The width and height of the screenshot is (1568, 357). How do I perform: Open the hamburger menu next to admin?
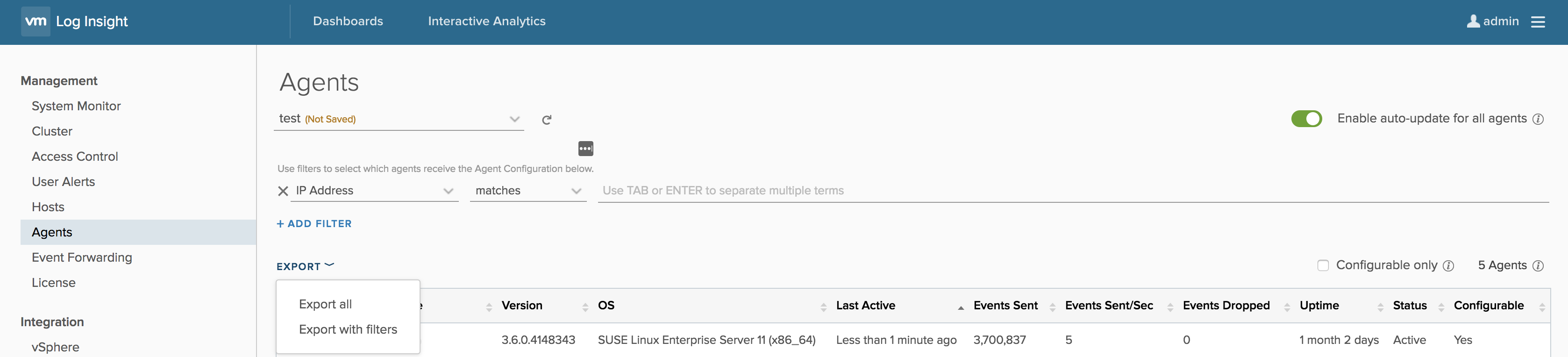pyautogui.click(x=1538, y=22)
